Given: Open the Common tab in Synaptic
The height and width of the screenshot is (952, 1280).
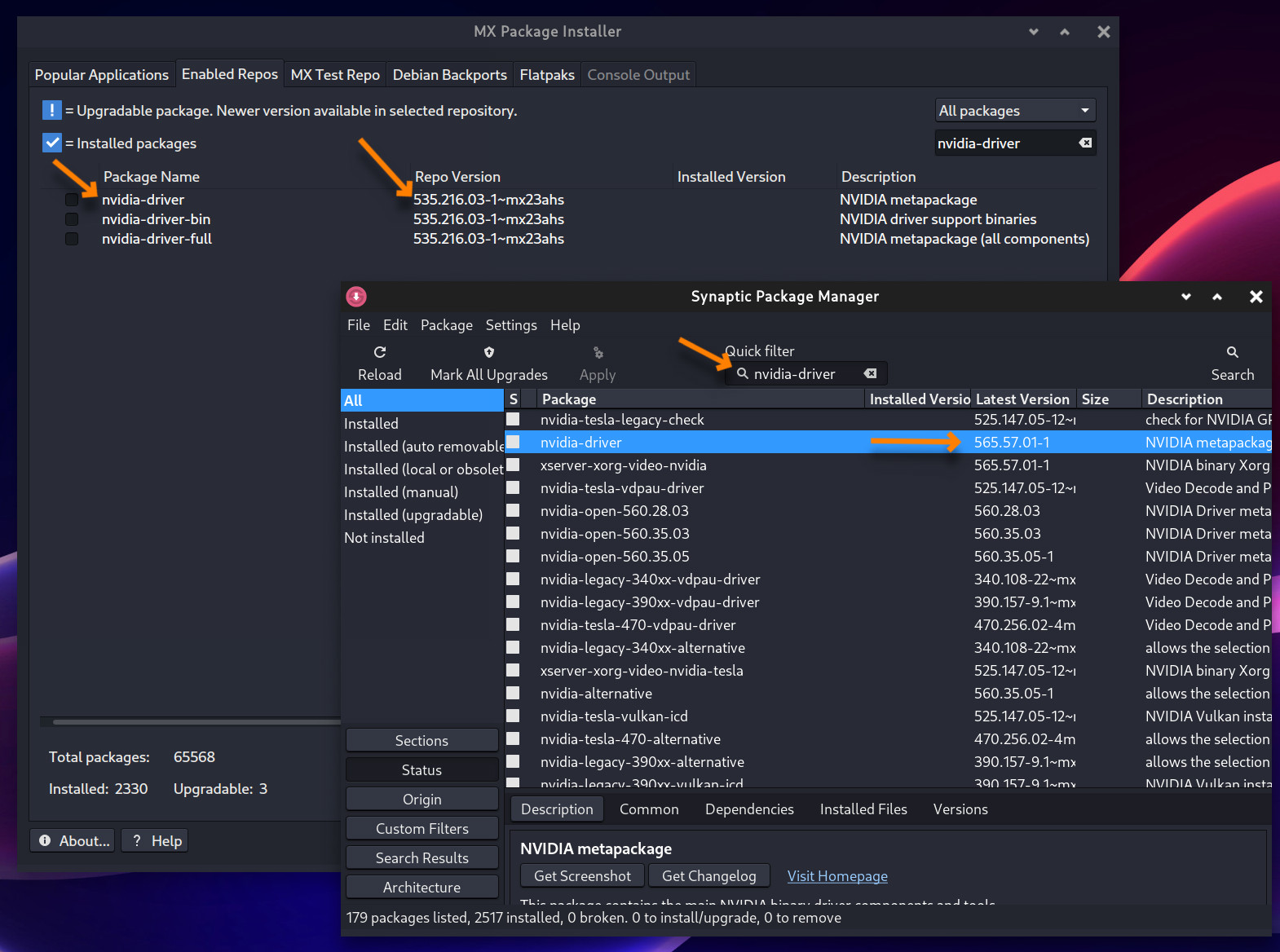Looking at the screenshot, I should click(x=649, y=809).
